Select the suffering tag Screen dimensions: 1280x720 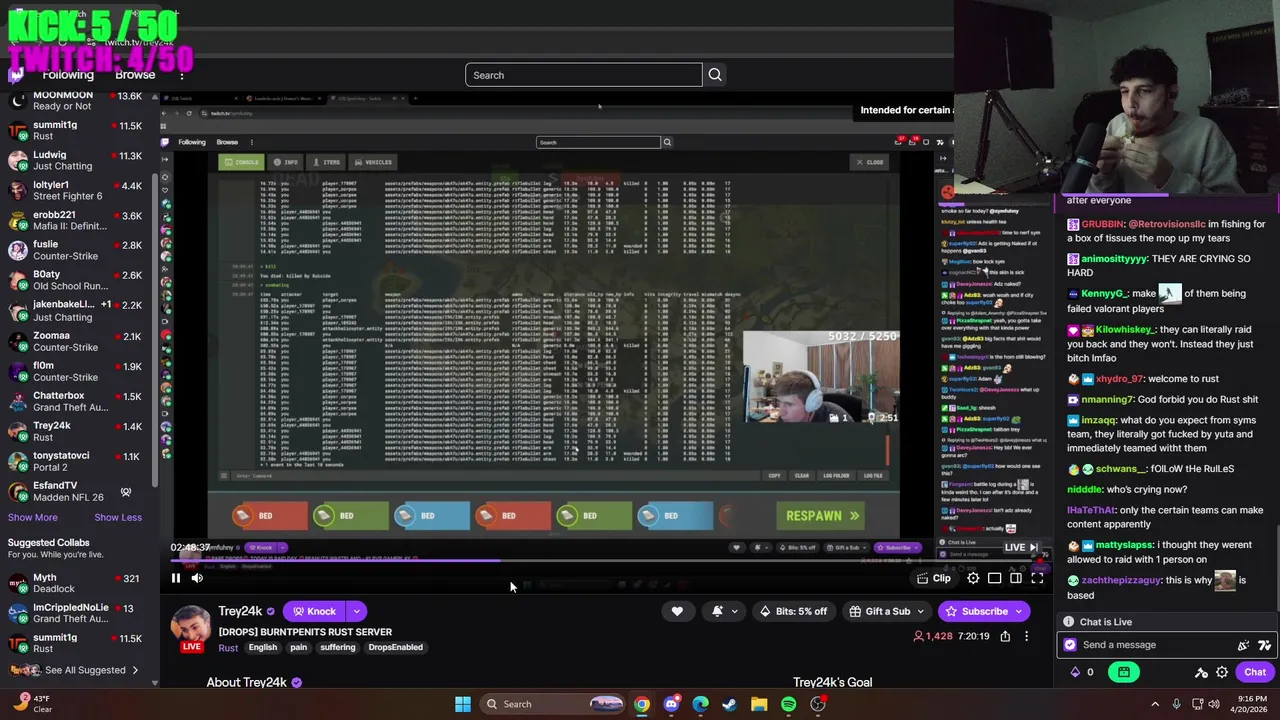tap(338, 647)
